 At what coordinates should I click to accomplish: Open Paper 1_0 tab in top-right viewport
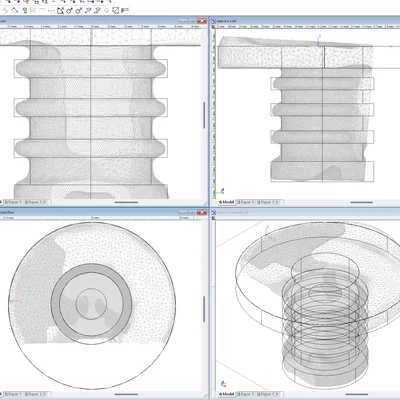(268, 202)
